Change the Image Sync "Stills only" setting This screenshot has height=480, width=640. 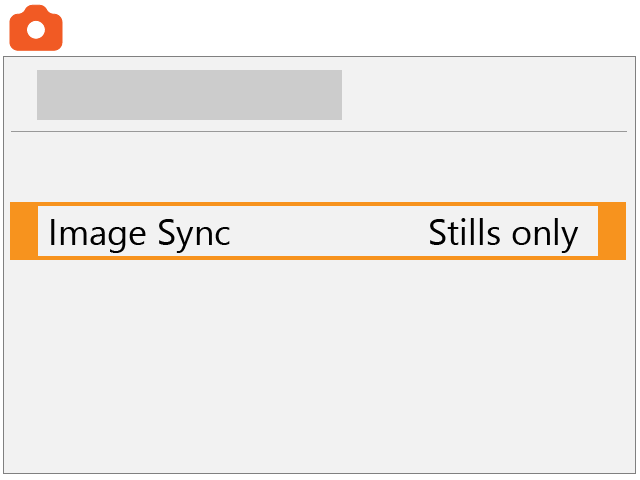pos(503,233)
